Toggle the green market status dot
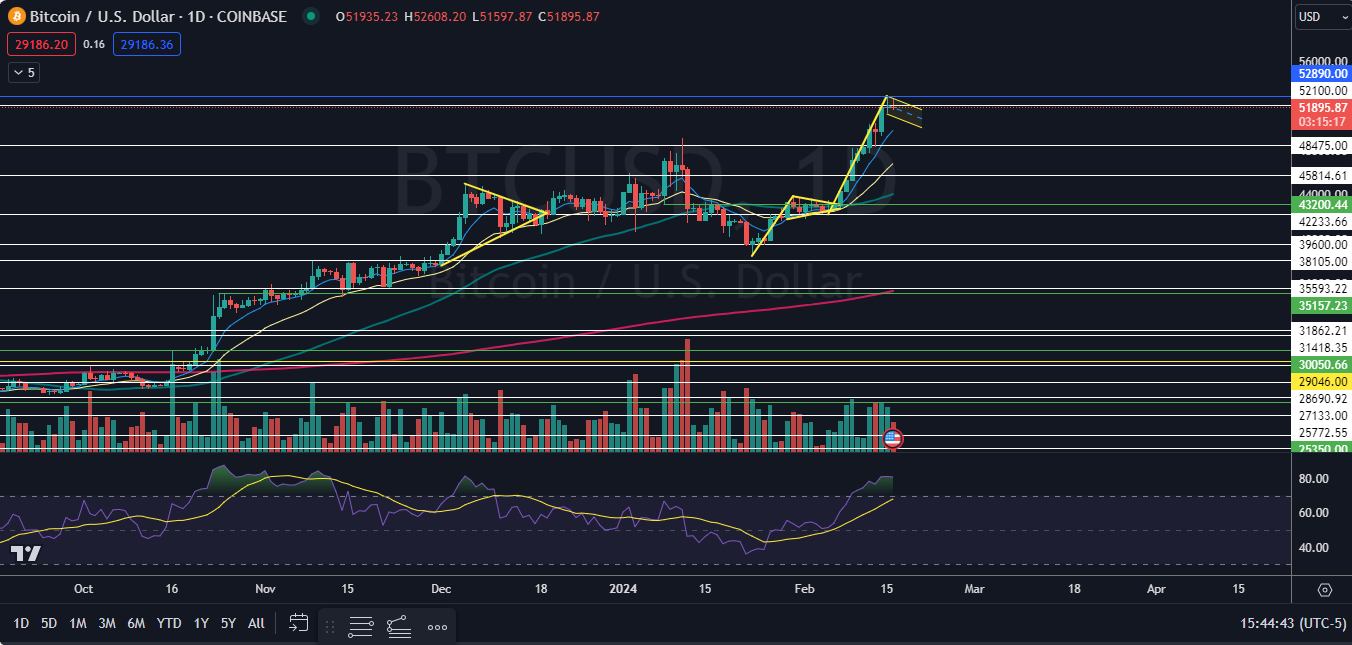This screenshot has width=1352, height=645. click(x=312, y=16)
